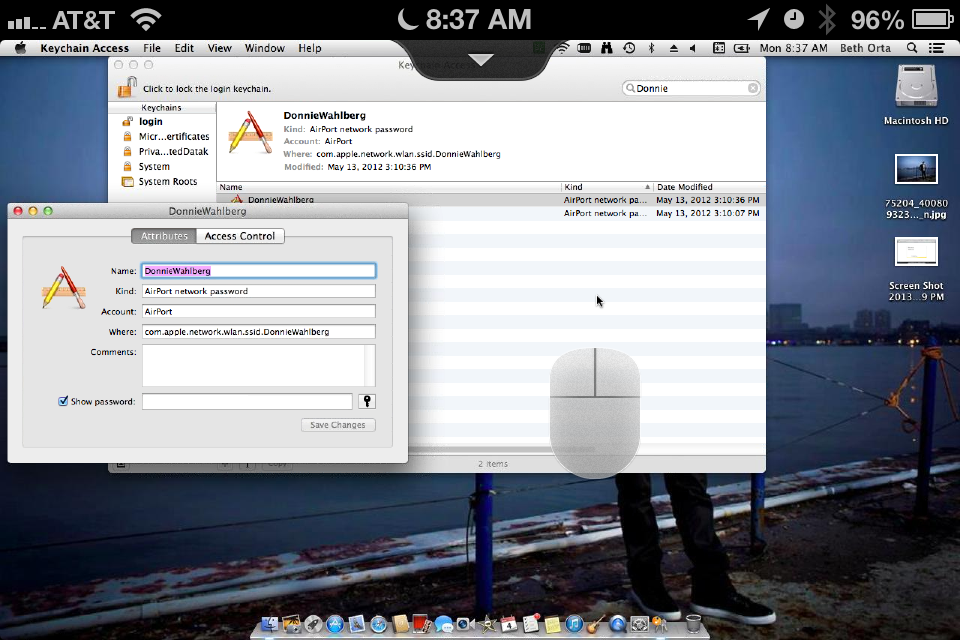The height and width of the screenshot is (640, 960).
Task: Sort list by the Name column header
Action: 389,187
